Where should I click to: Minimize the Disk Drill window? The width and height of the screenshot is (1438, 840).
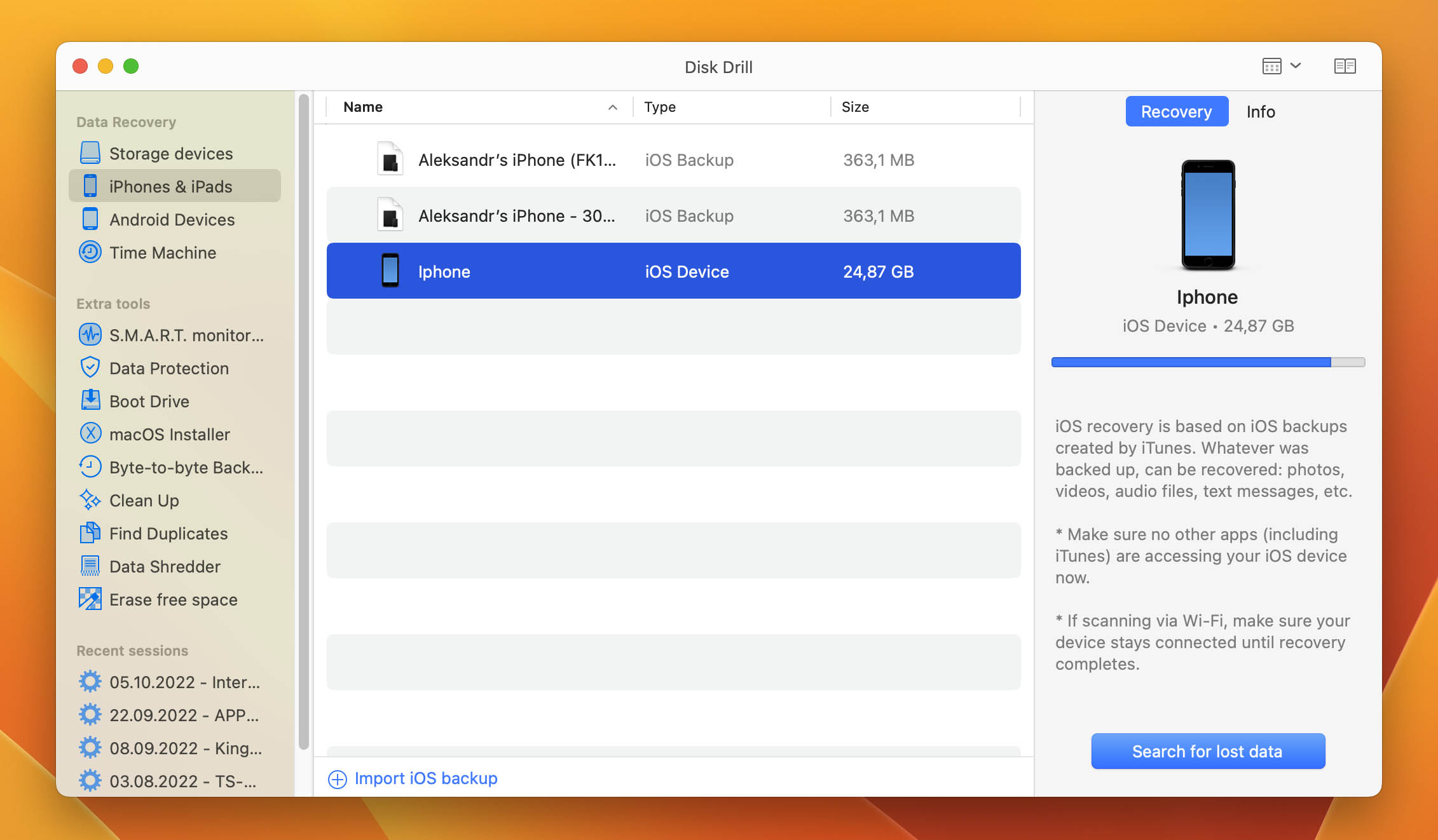pos(106,66)
